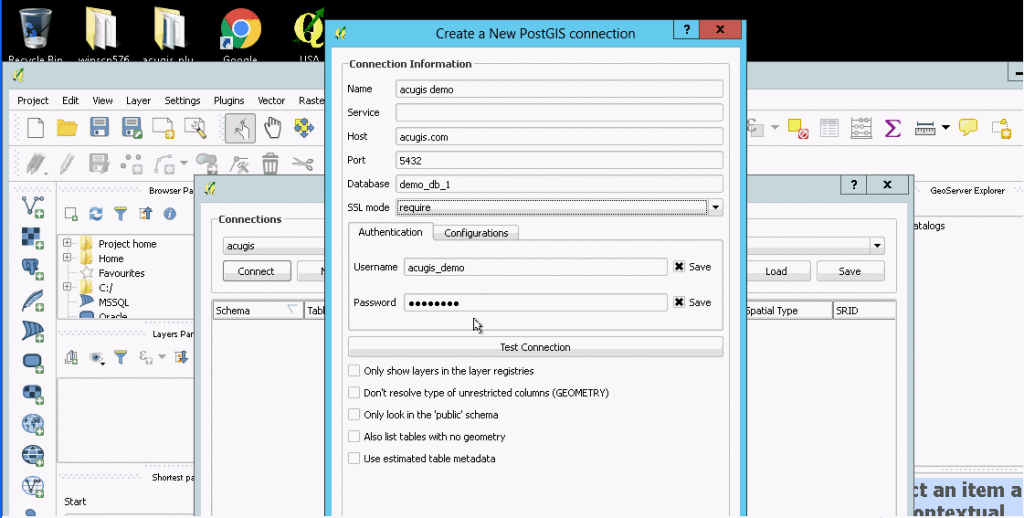Expand the C:/ drive tree node

67,287
